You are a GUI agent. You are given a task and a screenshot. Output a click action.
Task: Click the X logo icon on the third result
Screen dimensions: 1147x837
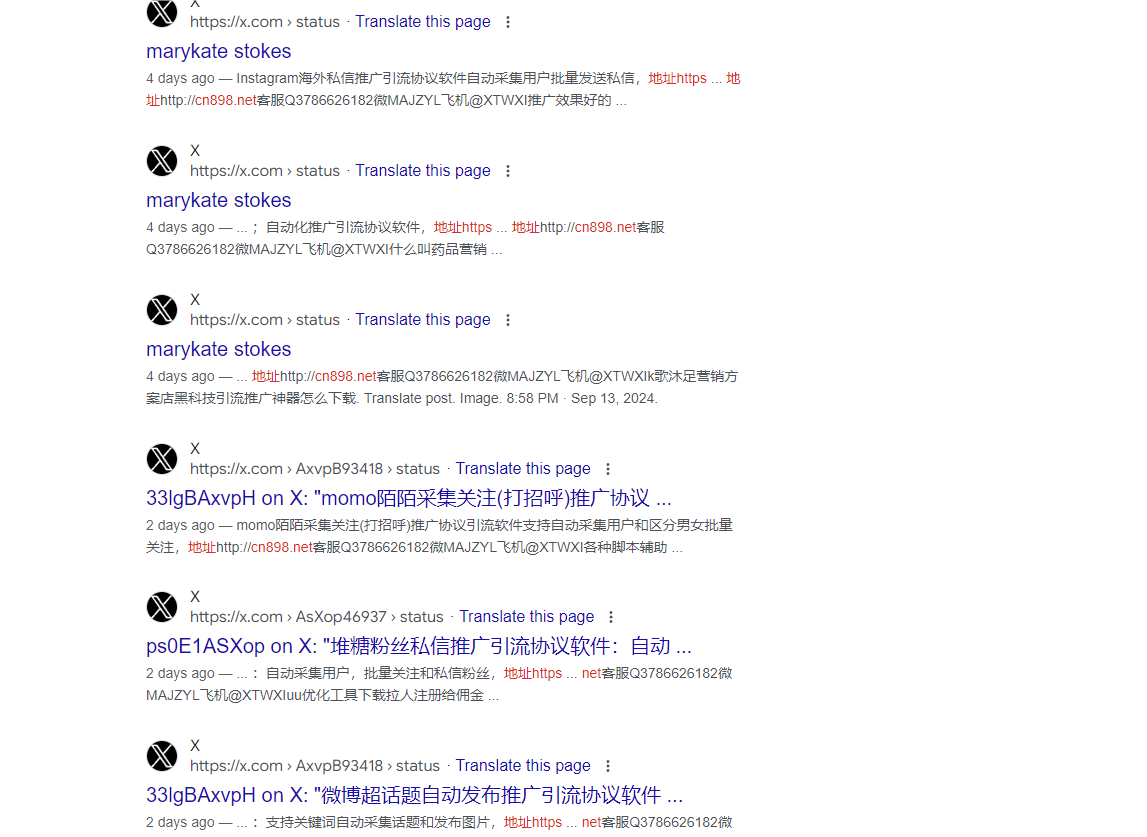click(161, 310)
